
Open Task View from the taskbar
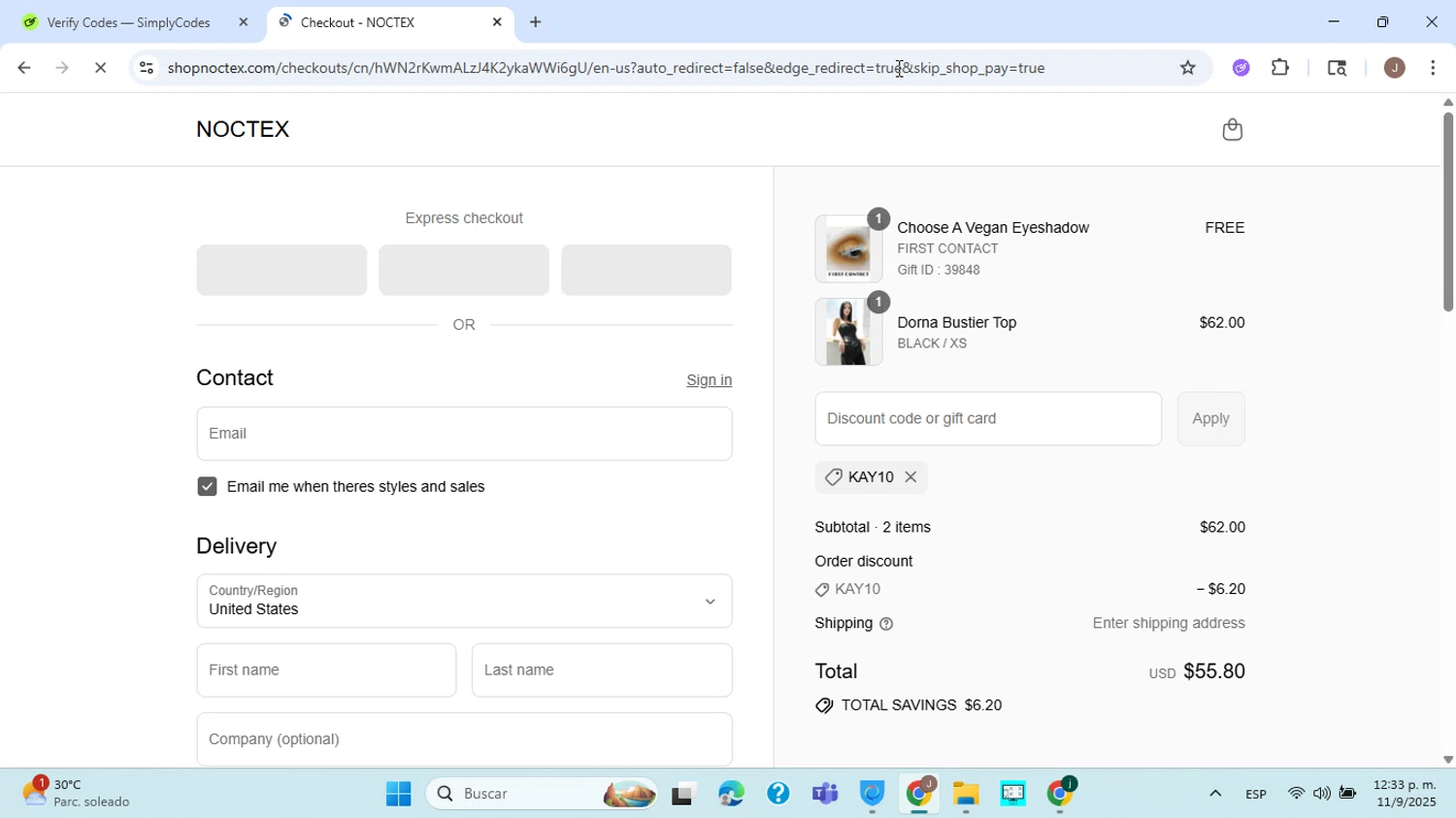pos(684,794)
